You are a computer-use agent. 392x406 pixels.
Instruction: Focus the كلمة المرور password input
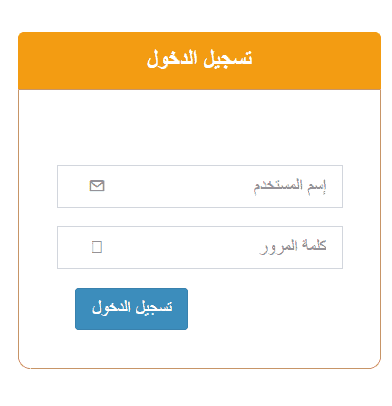(x=200, y=247)
